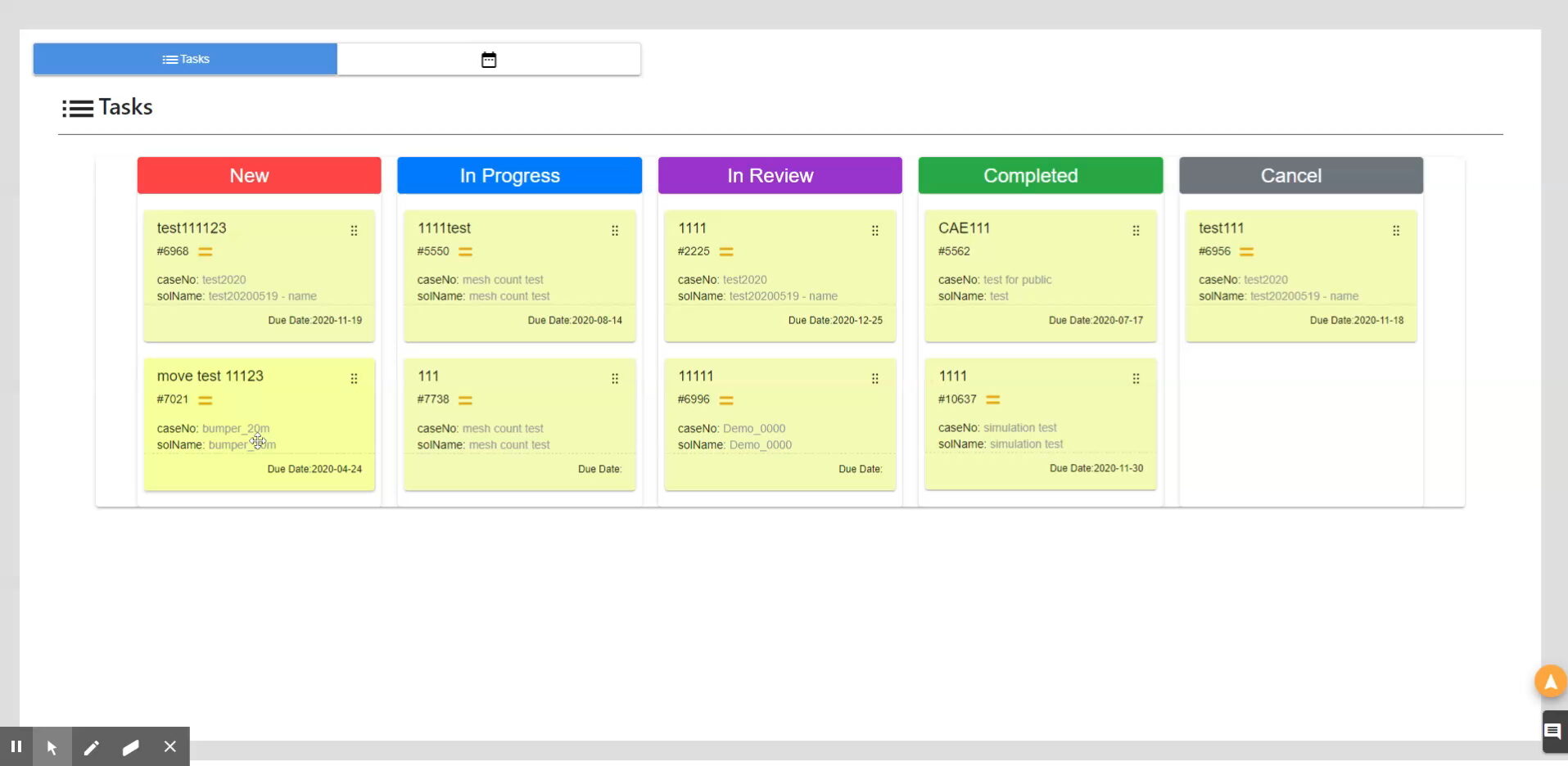Open the 1111test task title
This screenshot has width=1568, height=766.
[444, 228]
